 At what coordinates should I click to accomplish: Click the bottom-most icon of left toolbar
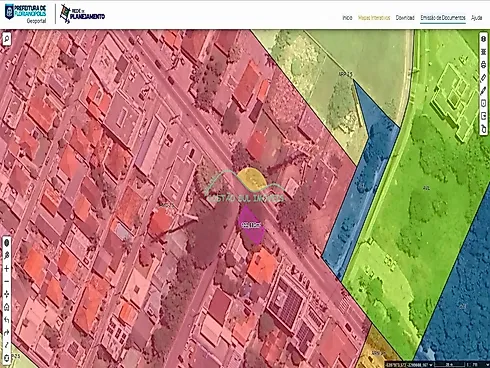click(7, 358)
